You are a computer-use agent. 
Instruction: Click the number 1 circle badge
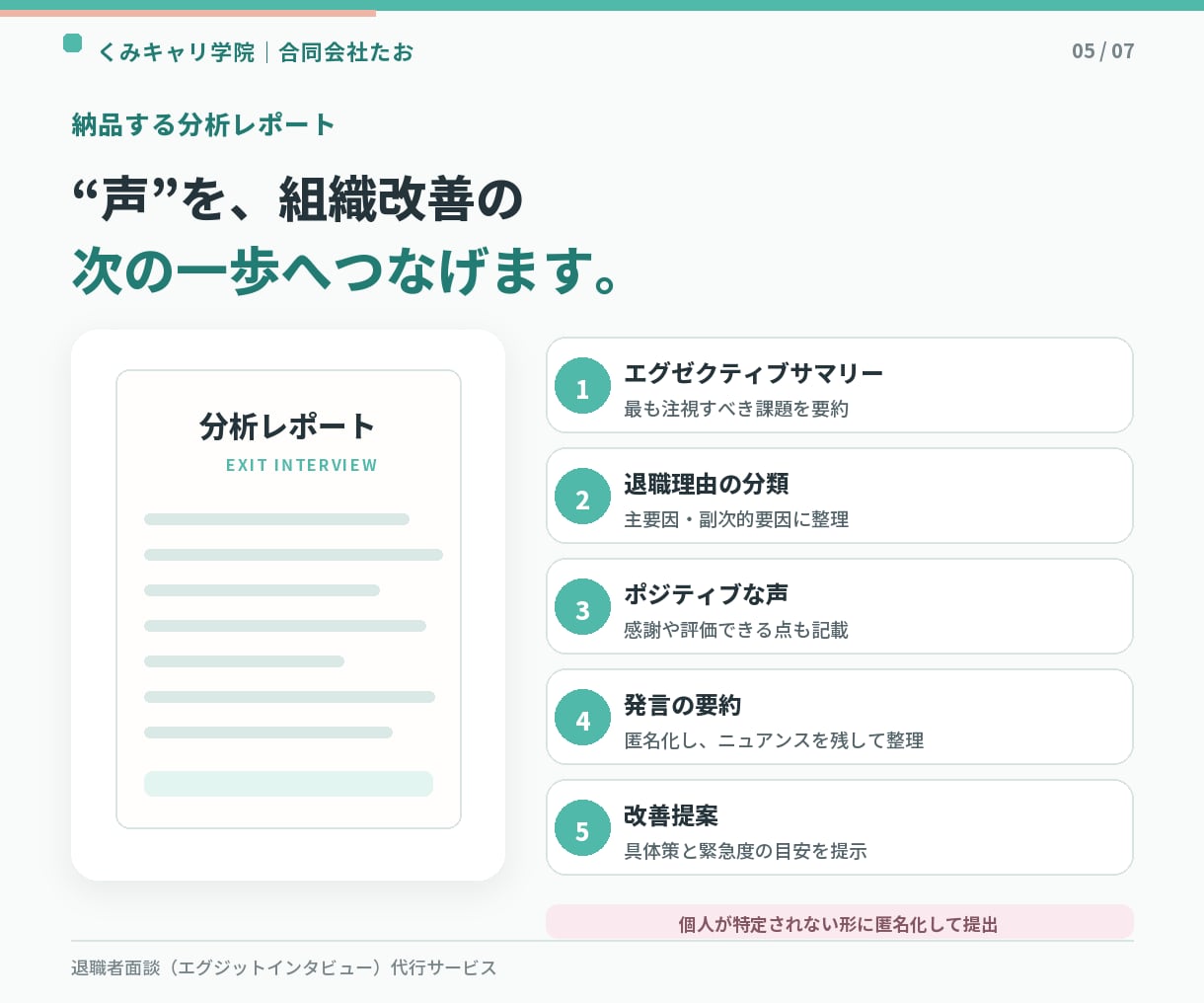click(582, 386)
